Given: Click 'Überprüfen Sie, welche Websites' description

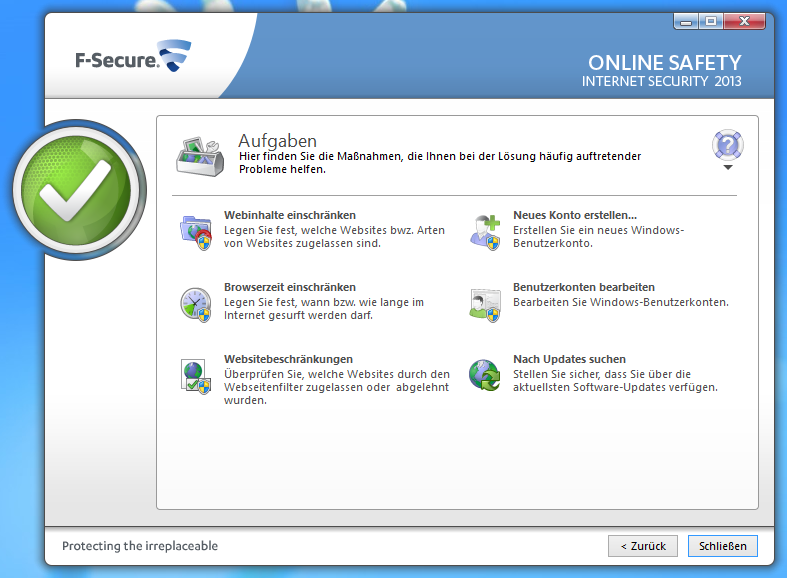Looking at the screenshot, I should (x=337, y=387).
